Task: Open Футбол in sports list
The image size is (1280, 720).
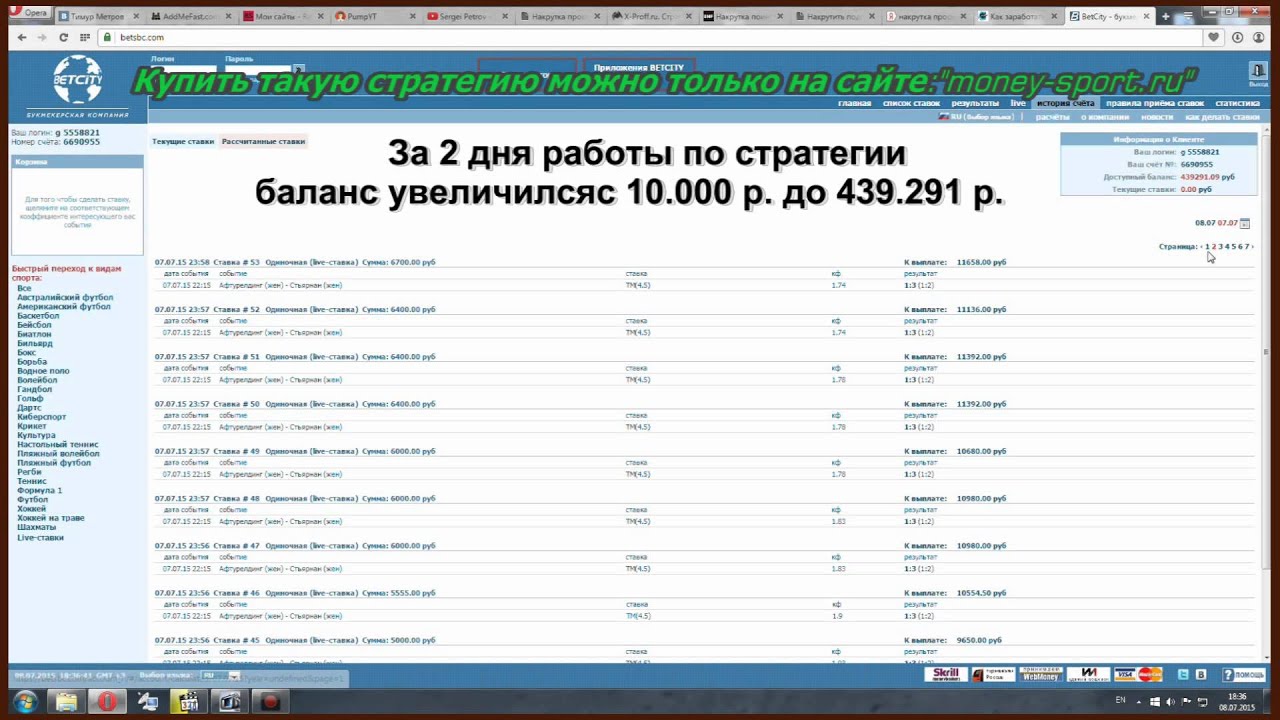Action: click(32, 500)
